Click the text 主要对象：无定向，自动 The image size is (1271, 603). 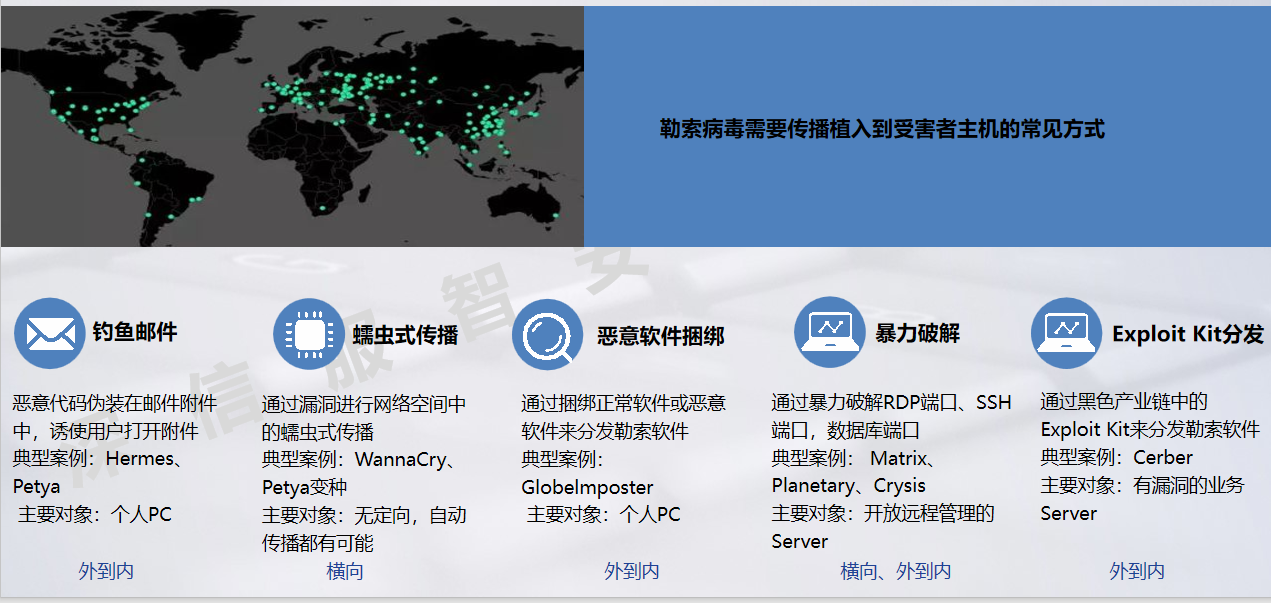point(364,516)
